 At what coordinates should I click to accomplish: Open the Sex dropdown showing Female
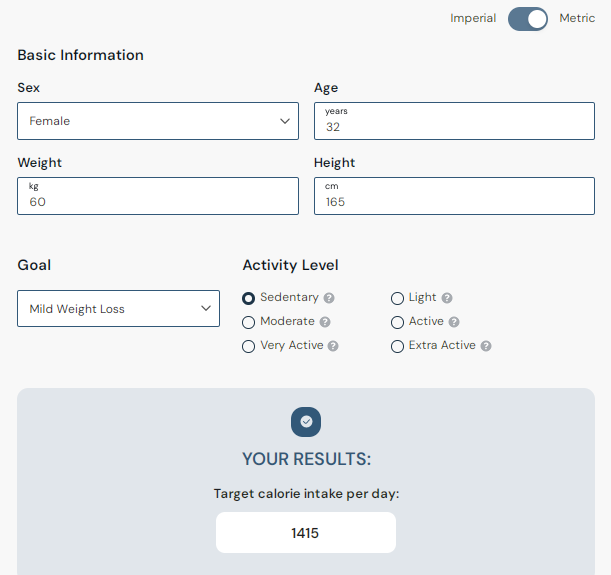point(158,121)
